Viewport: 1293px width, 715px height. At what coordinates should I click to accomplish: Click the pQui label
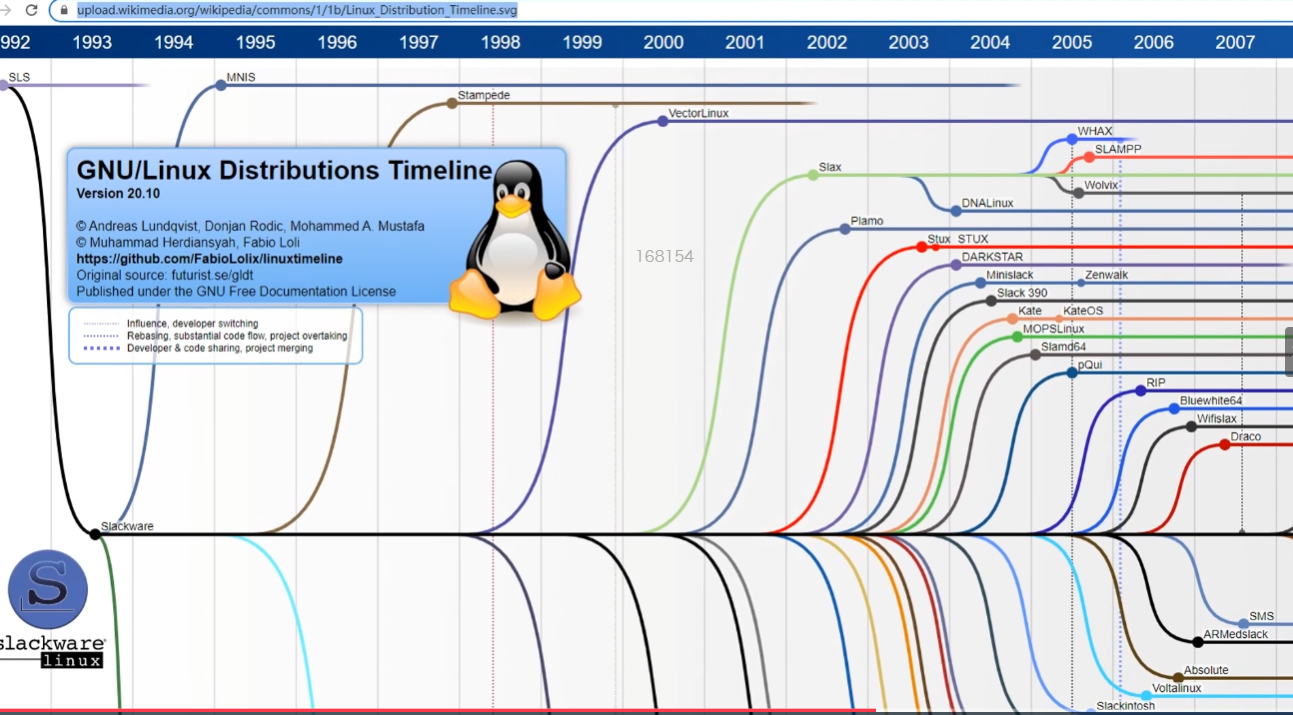tap(1090, 365)
